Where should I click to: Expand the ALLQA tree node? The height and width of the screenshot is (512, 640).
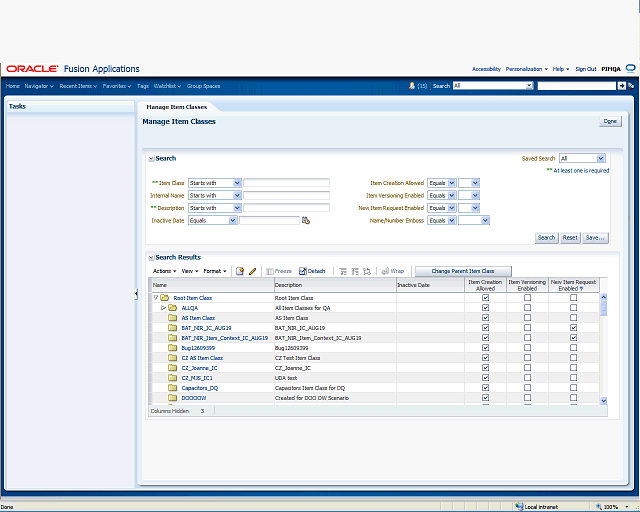(x=162, y=308)
